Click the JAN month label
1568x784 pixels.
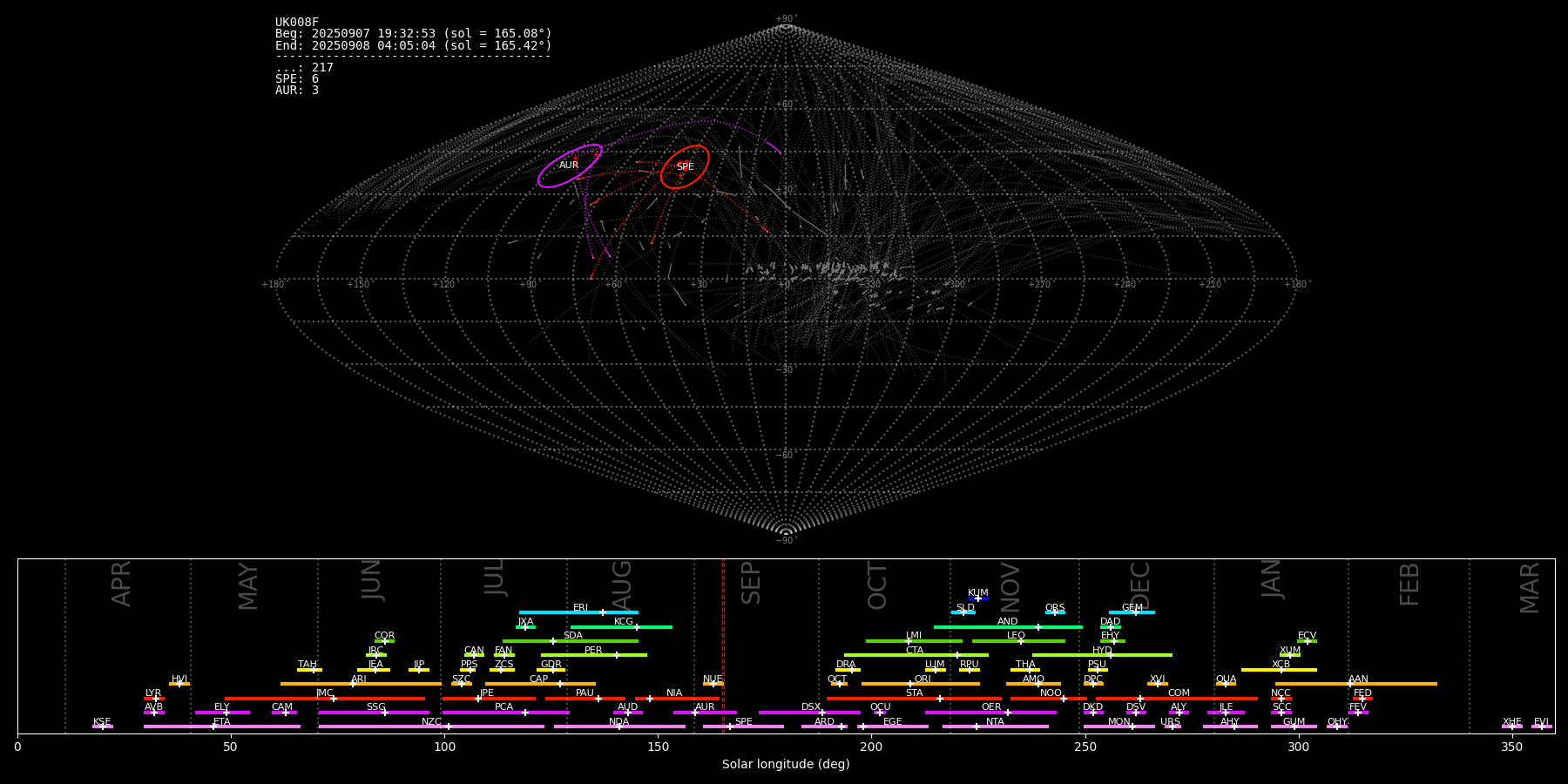[1272, 579]
